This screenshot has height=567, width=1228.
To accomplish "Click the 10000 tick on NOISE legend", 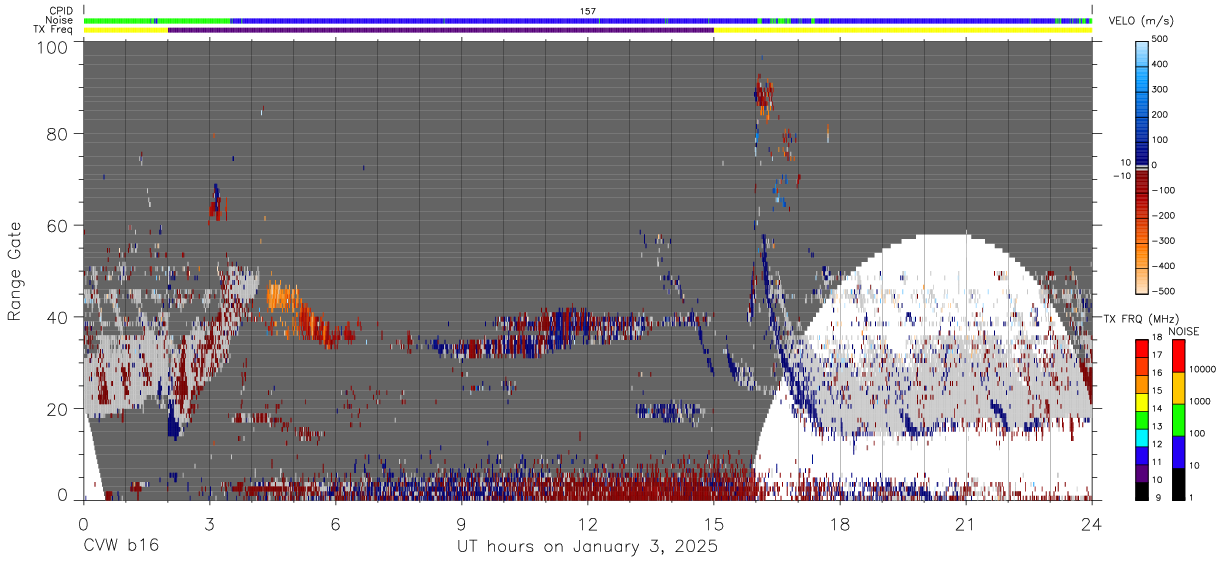I will [x=1203, y=369].
